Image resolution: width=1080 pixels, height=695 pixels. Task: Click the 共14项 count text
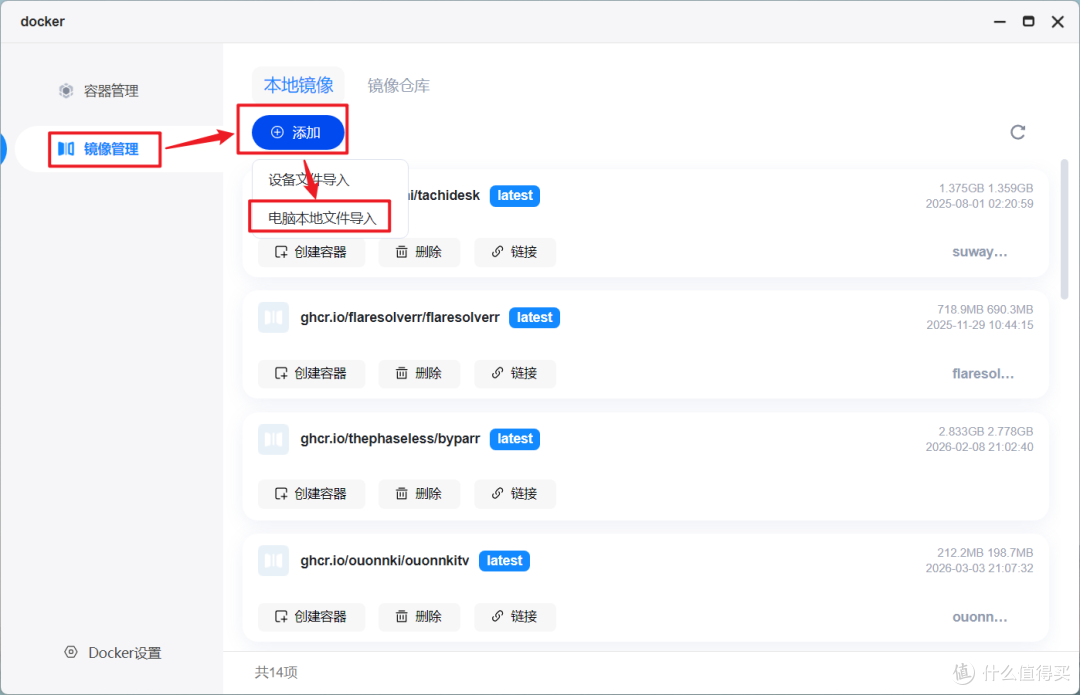[276, 672]
